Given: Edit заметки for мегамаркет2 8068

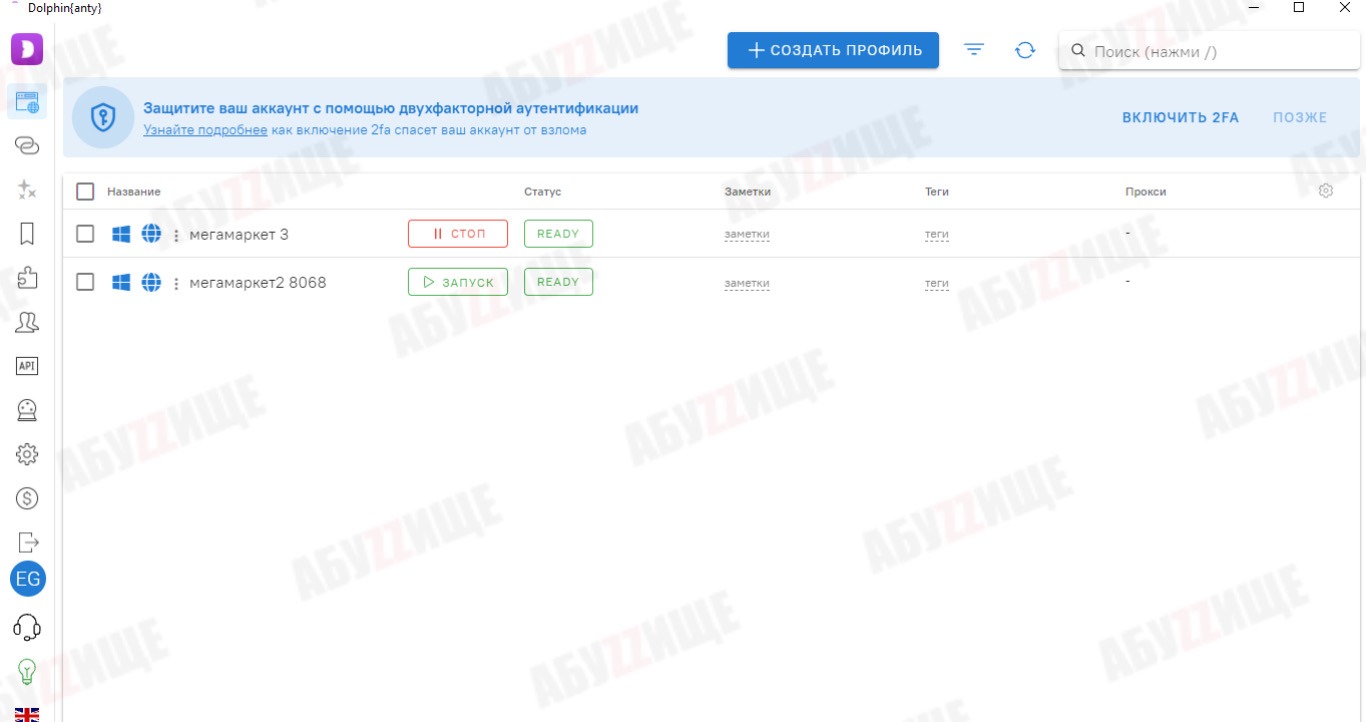Looking at the screenshot, I should (x=747, y=283).
